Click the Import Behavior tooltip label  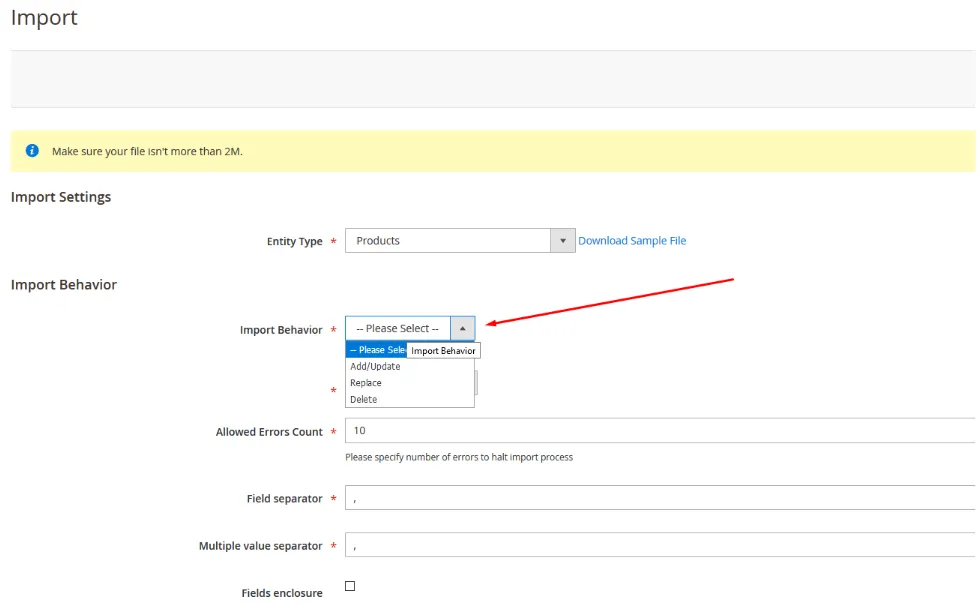click(x=444, y=350)
